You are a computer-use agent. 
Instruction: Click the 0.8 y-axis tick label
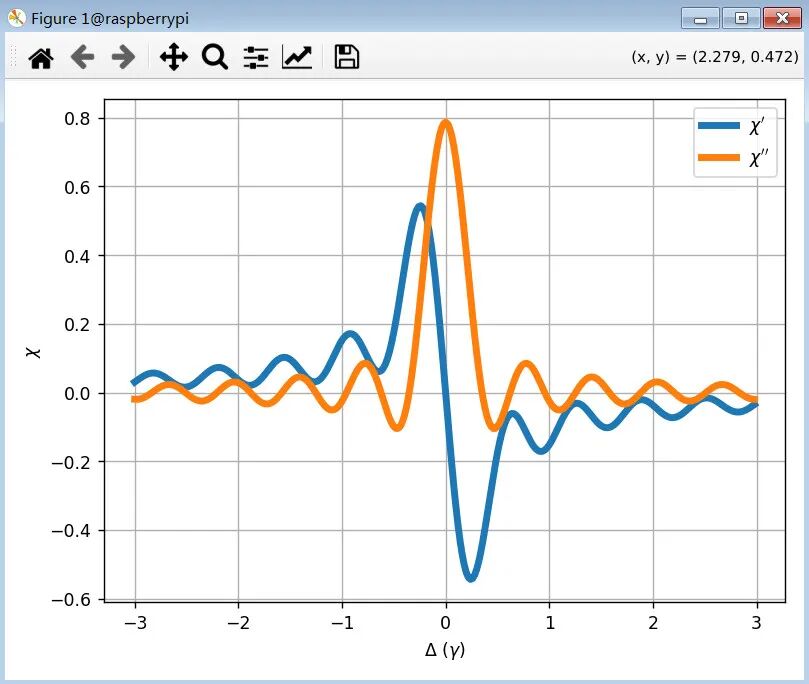77,119
